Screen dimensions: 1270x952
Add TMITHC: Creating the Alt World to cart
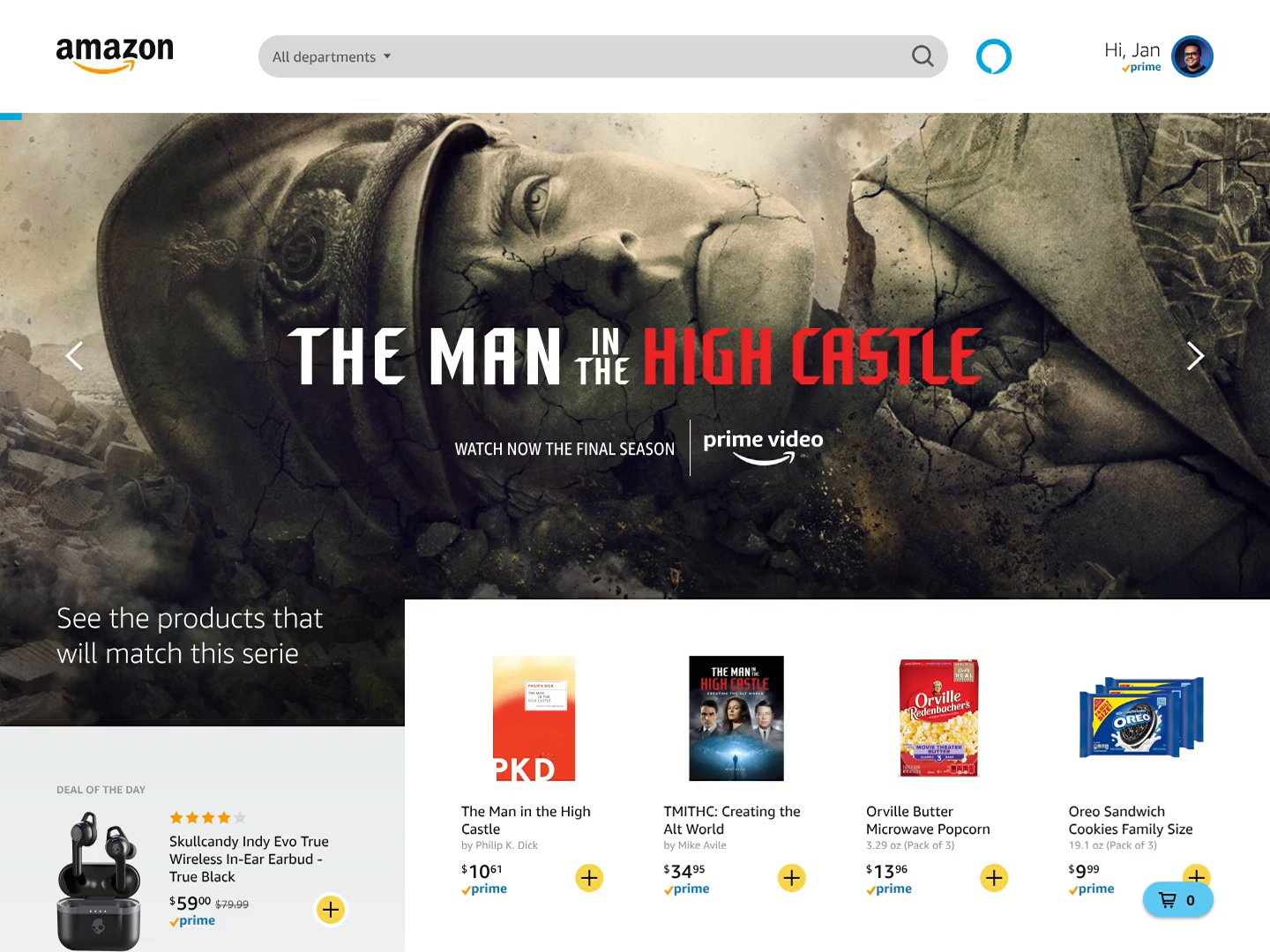click(792, 878)
